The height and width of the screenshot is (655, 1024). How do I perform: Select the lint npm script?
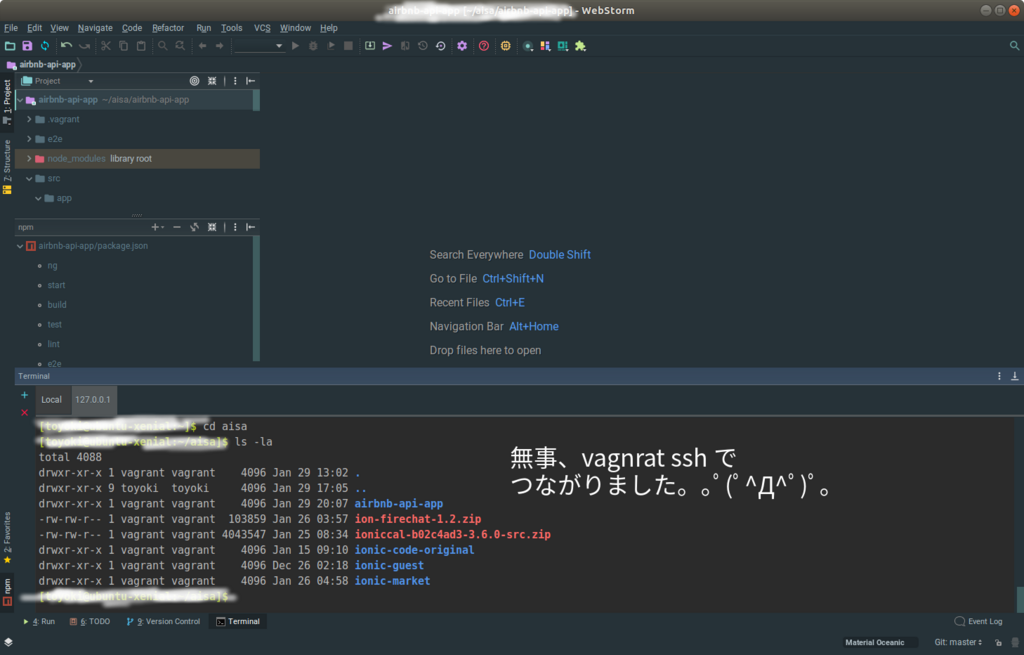click(x=54, y=344)
